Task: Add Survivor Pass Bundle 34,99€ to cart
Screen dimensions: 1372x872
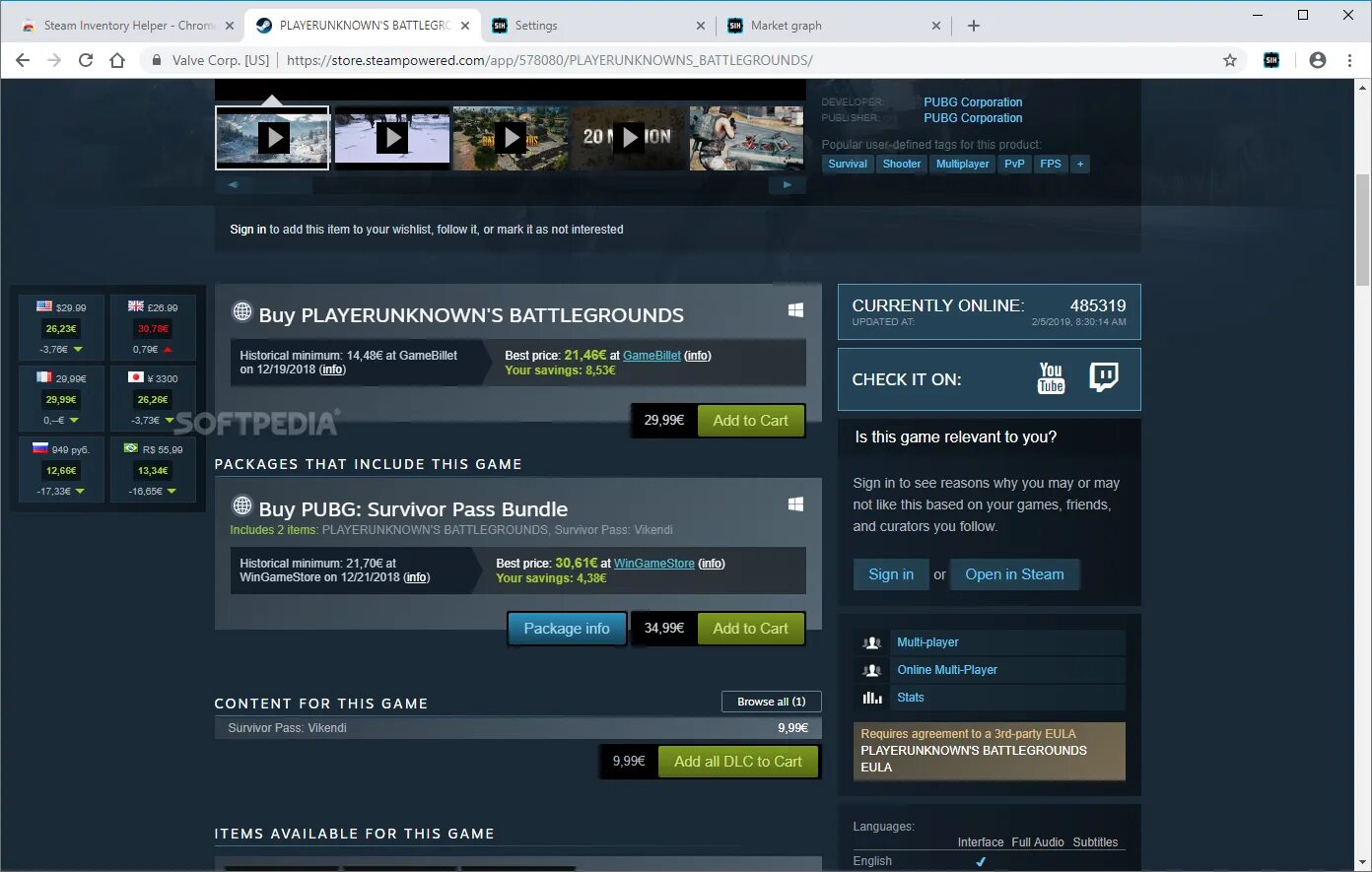Action: coord(750,629)
